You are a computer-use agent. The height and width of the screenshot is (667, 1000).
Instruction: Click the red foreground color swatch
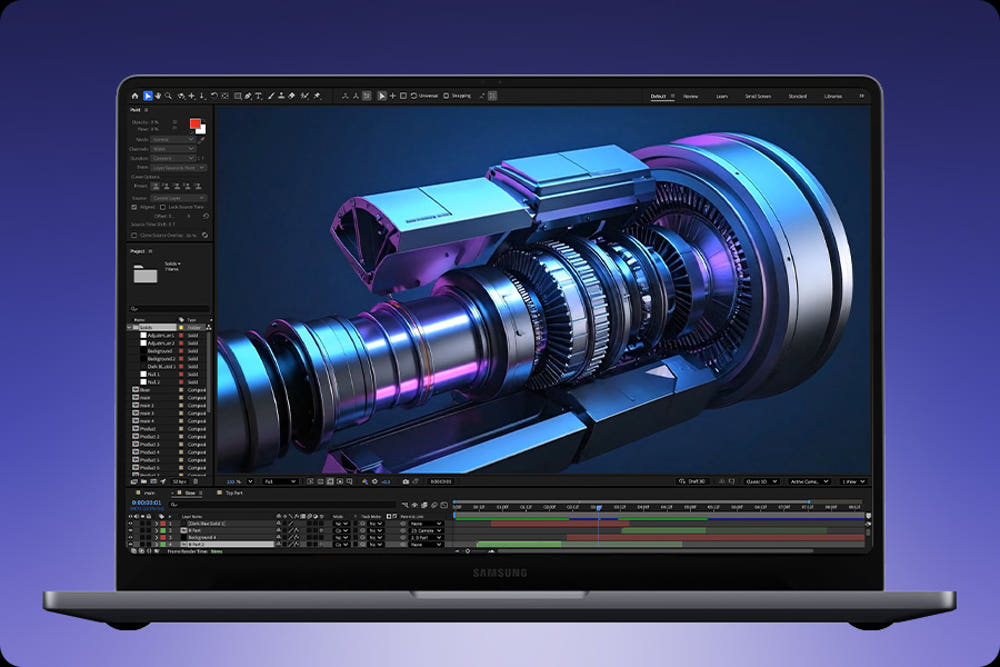(x=195, y=123)
